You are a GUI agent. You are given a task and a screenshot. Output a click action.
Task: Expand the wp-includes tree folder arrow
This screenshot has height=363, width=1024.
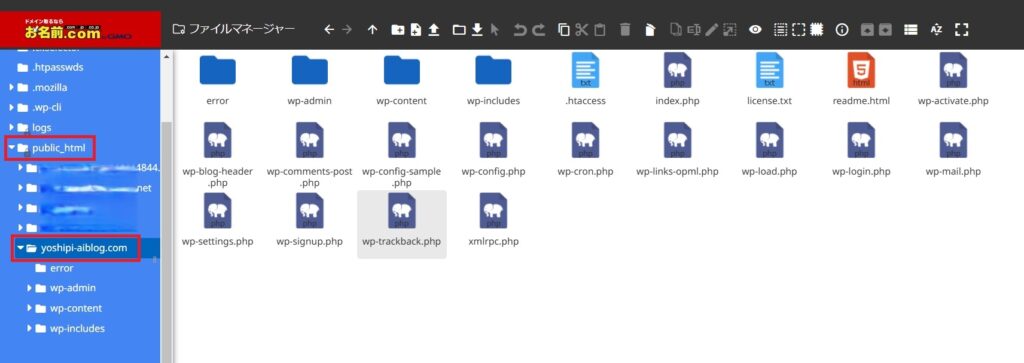[29, 328]
